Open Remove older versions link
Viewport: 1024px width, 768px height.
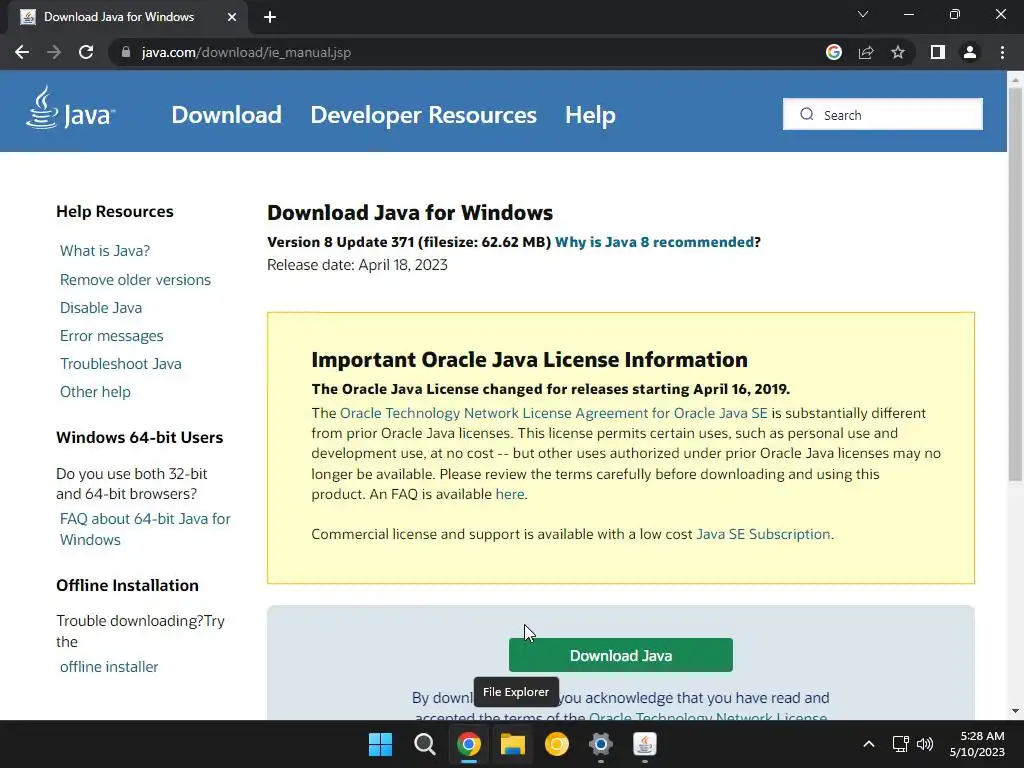click(135, 280)
